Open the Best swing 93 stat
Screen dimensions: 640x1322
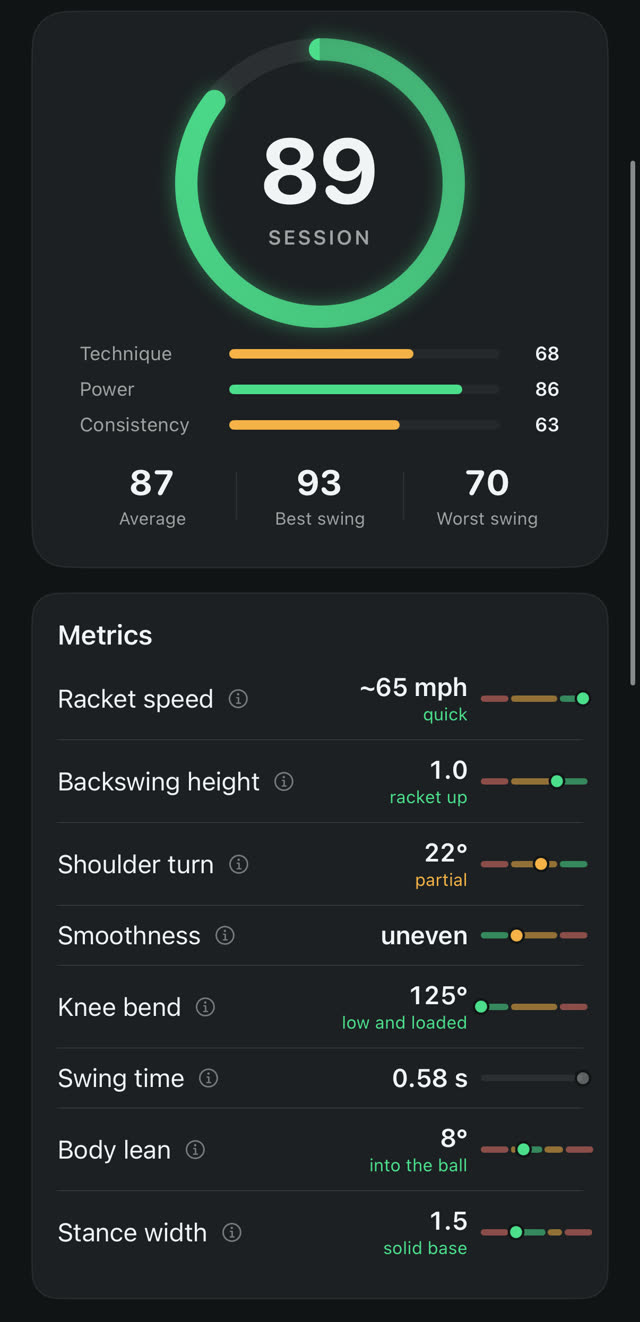[x=320, y=497]
